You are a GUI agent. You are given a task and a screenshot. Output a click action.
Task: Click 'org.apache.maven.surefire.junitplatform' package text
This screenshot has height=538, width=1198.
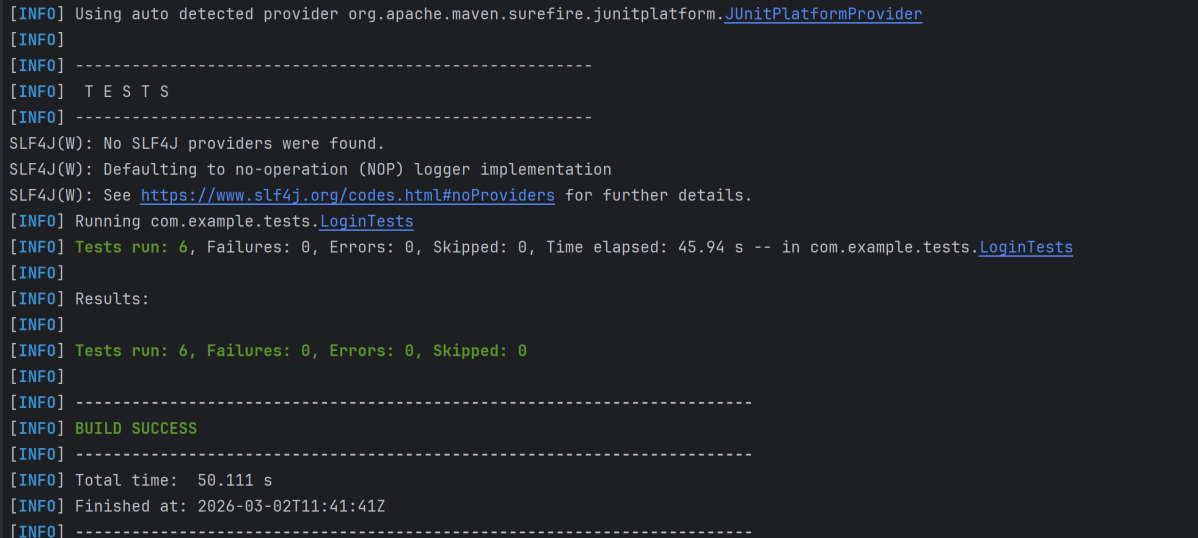point(534,14)
